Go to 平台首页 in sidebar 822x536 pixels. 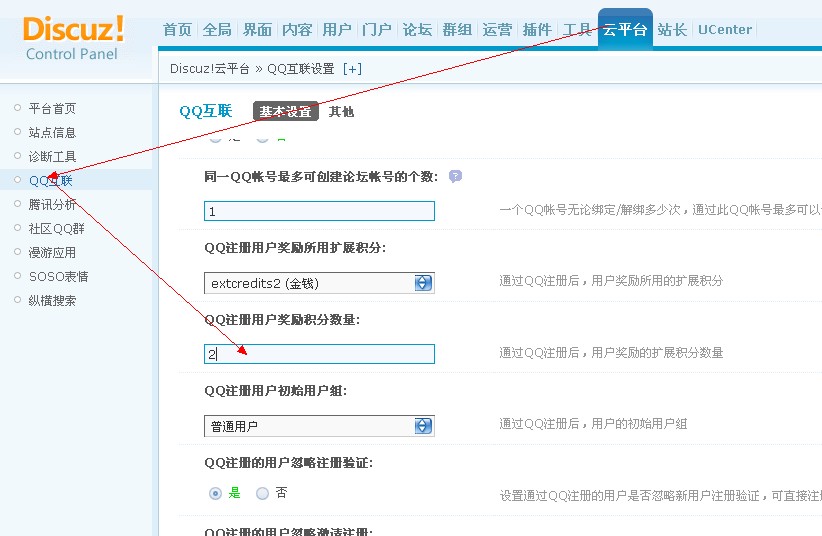(52, 108)
